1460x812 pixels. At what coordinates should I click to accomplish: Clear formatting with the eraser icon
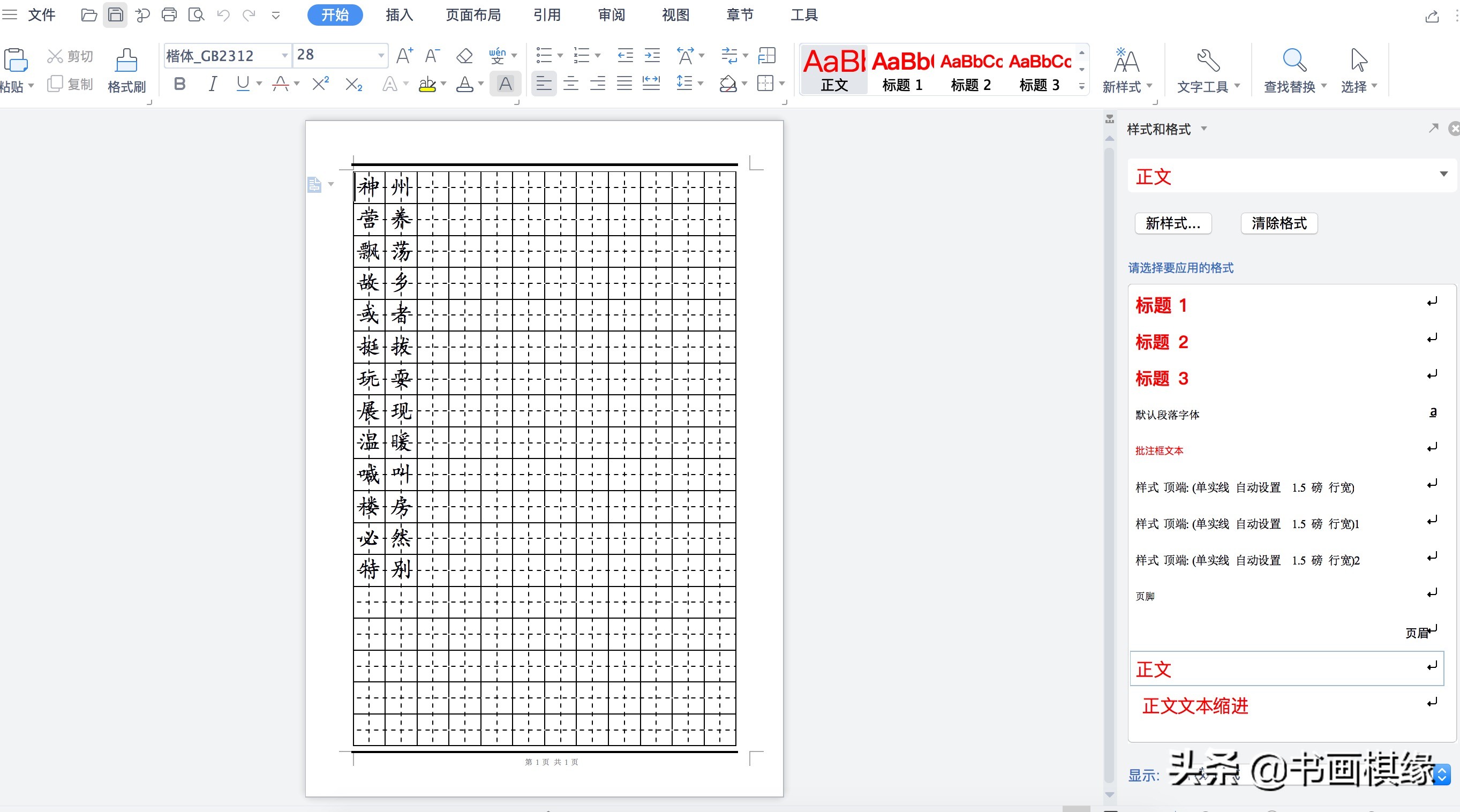coord(464,56)
